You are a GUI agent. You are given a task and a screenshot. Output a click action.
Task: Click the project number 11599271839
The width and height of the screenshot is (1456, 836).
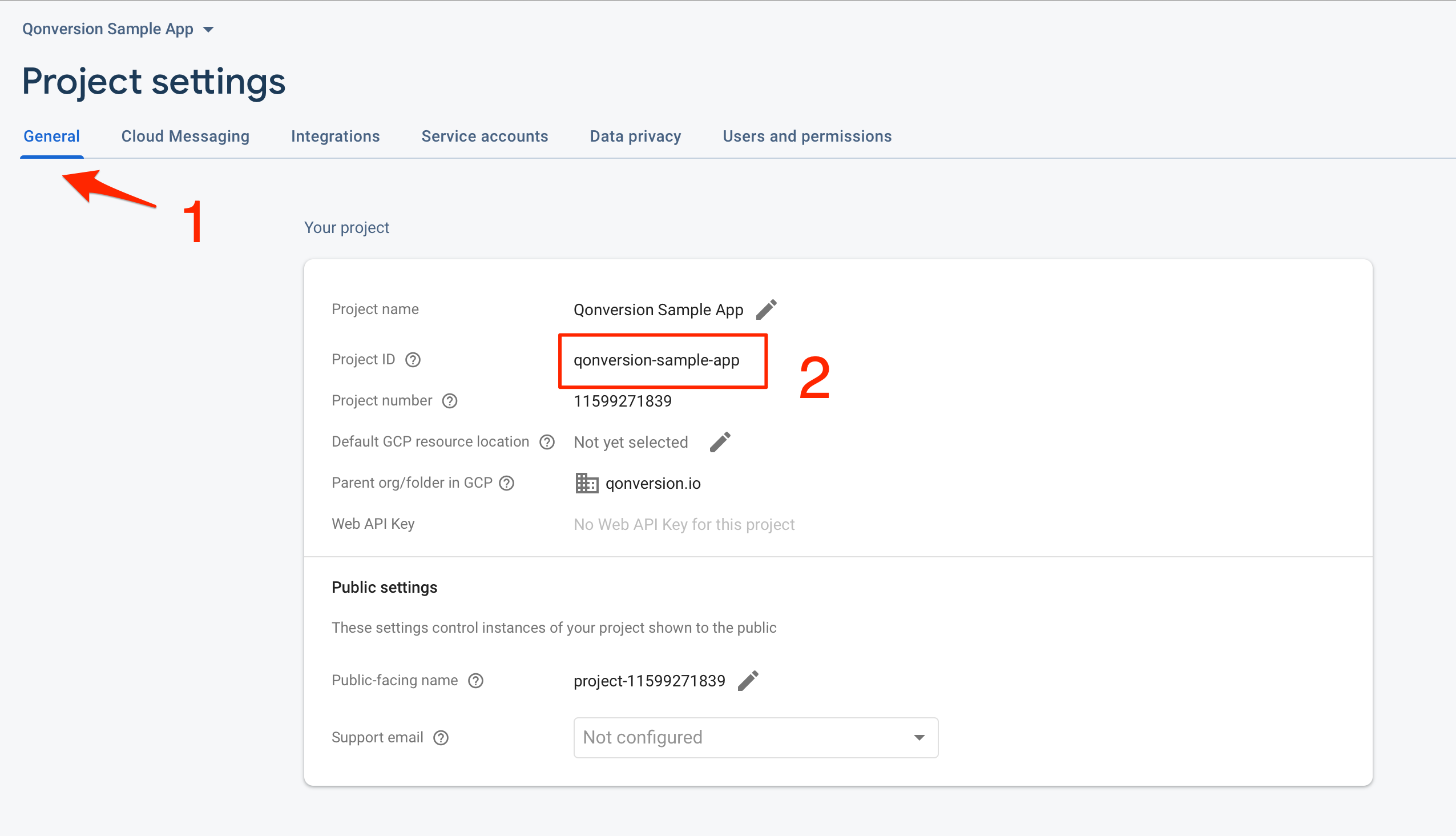tap(622, 401)
